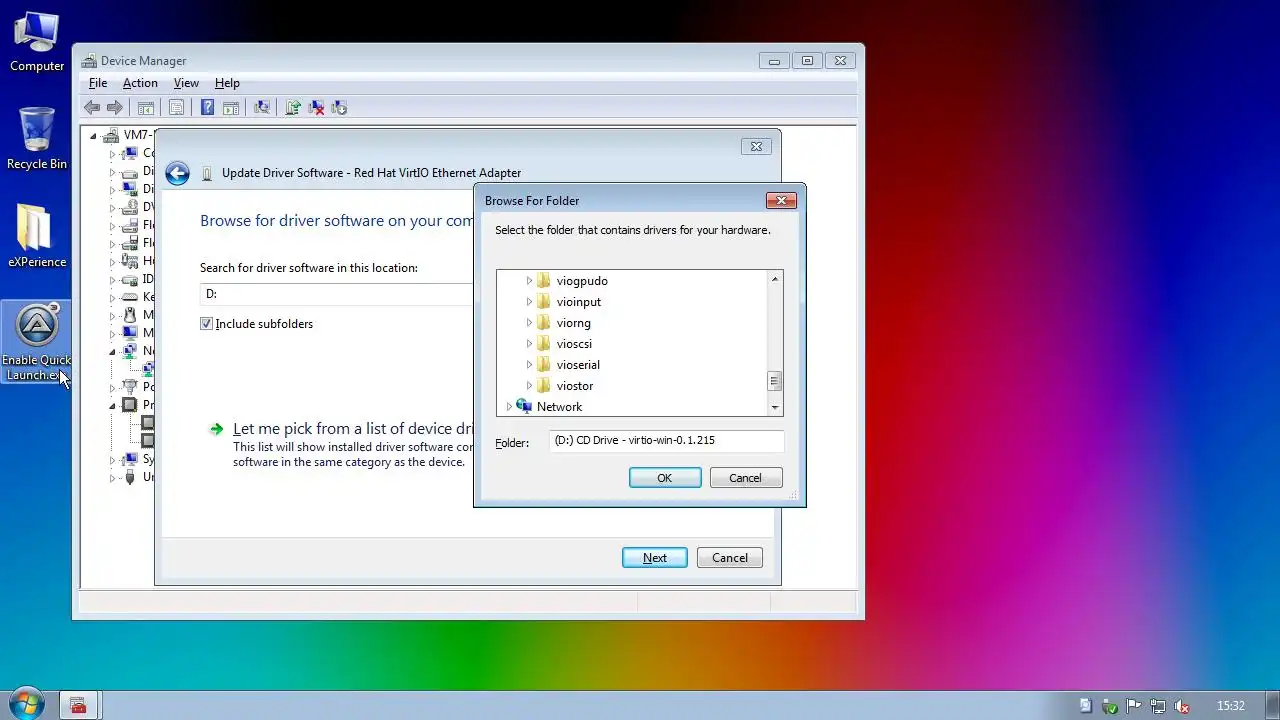Image resolution: width=1280 pixels, height=720 pixels.
Task: Select Enable Quick Launch.exe desktop icon
Action: click(37, 342)
